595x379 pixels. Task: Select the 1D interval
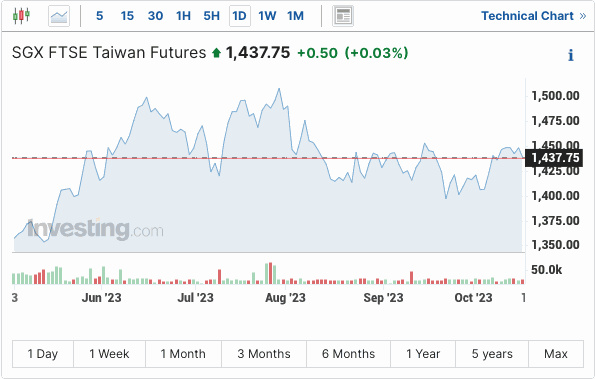pos(239,16)
